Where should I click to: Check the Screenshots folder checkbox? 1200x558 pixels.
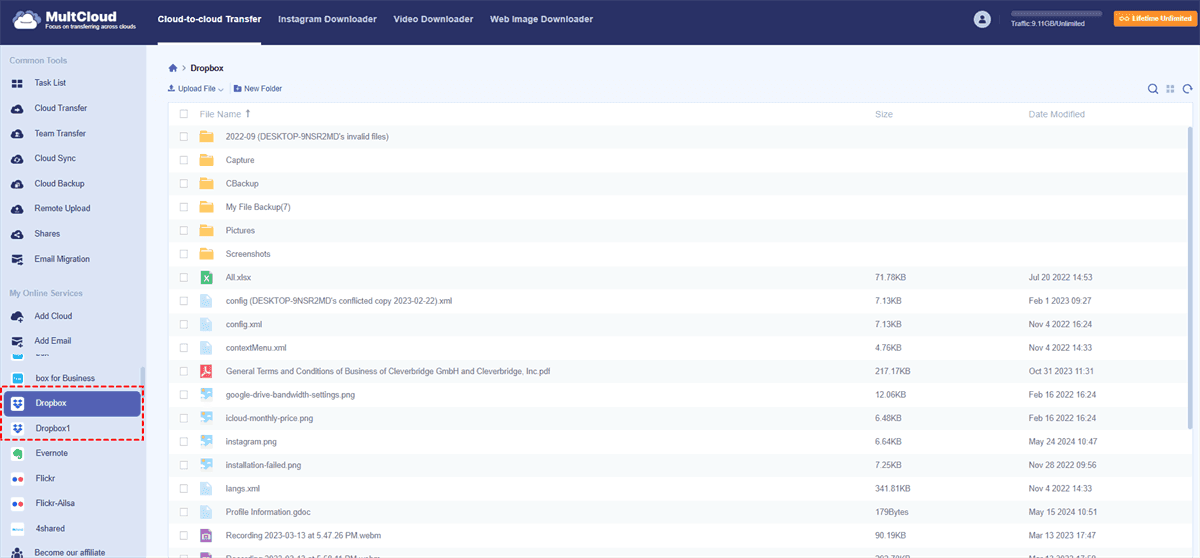pos(183,254)
